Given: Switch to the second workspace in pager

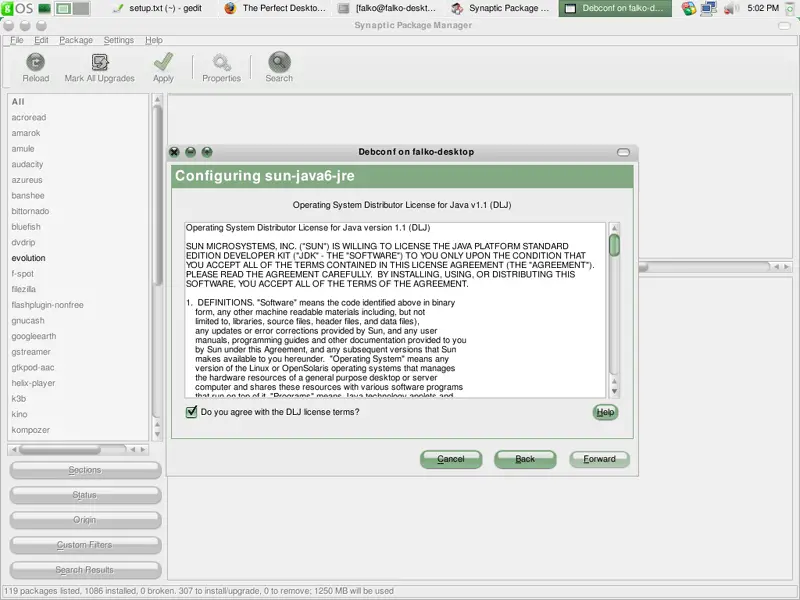Looking at the screenshot, I should 81,8.
